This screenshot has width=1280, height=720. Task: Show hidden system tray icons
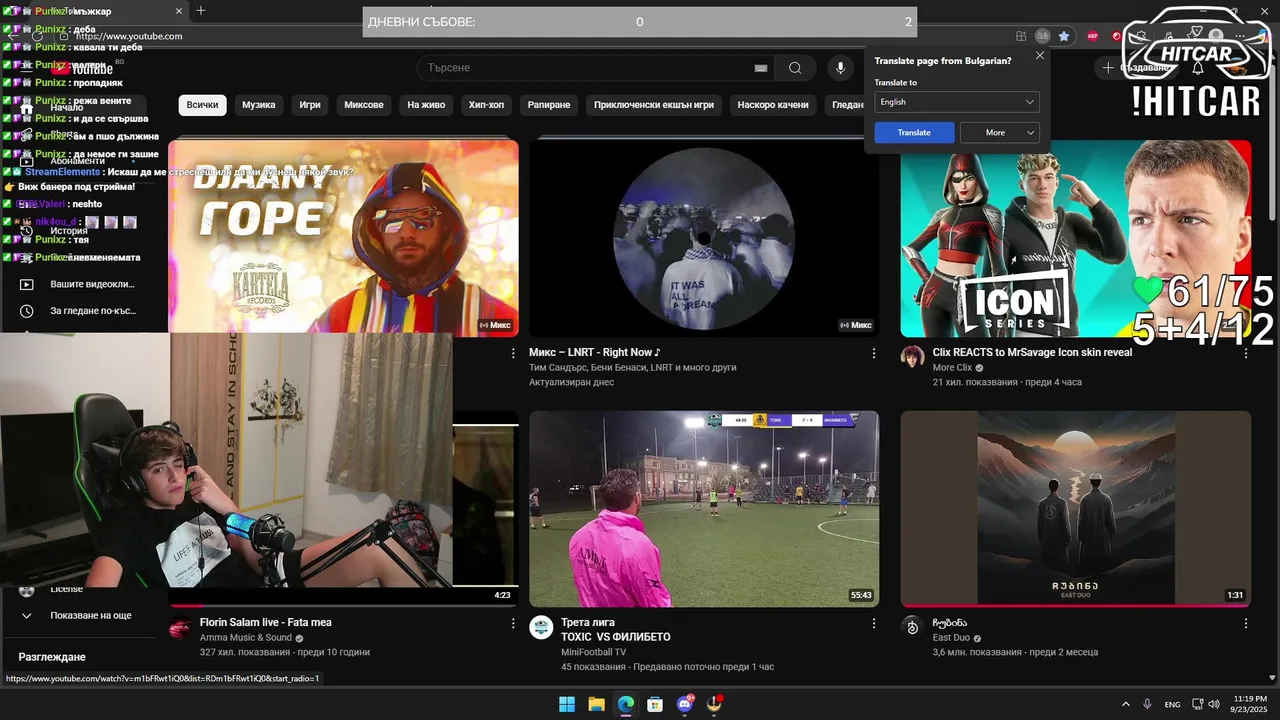click(1126, 704)
